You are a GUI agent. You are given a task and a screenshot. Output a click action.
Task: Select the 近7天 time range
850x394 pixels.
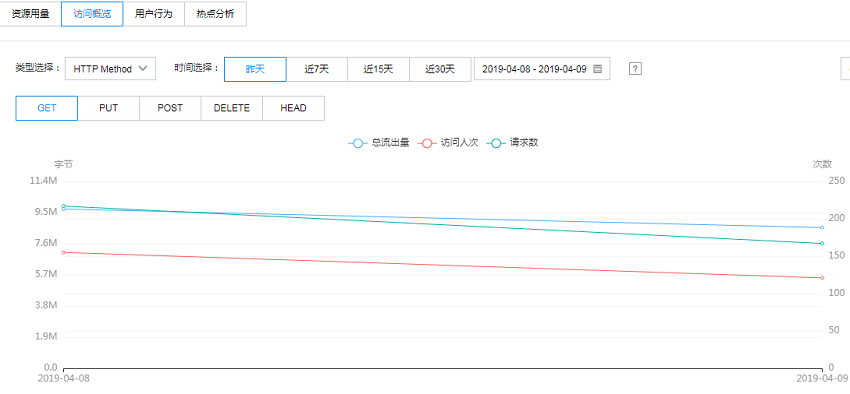[317, 69]
